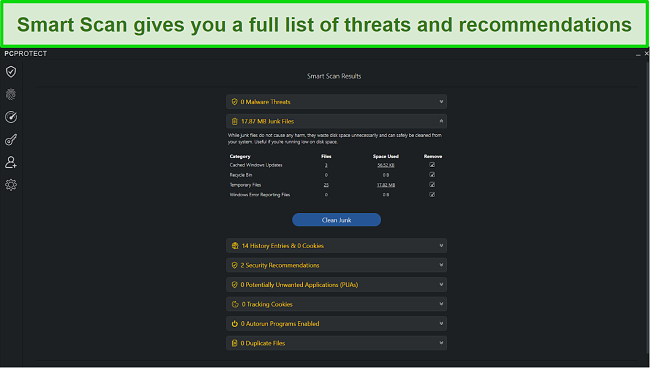
Task: Expand the 0 Autorun Programs Enabled arrow
Action: 441,324
